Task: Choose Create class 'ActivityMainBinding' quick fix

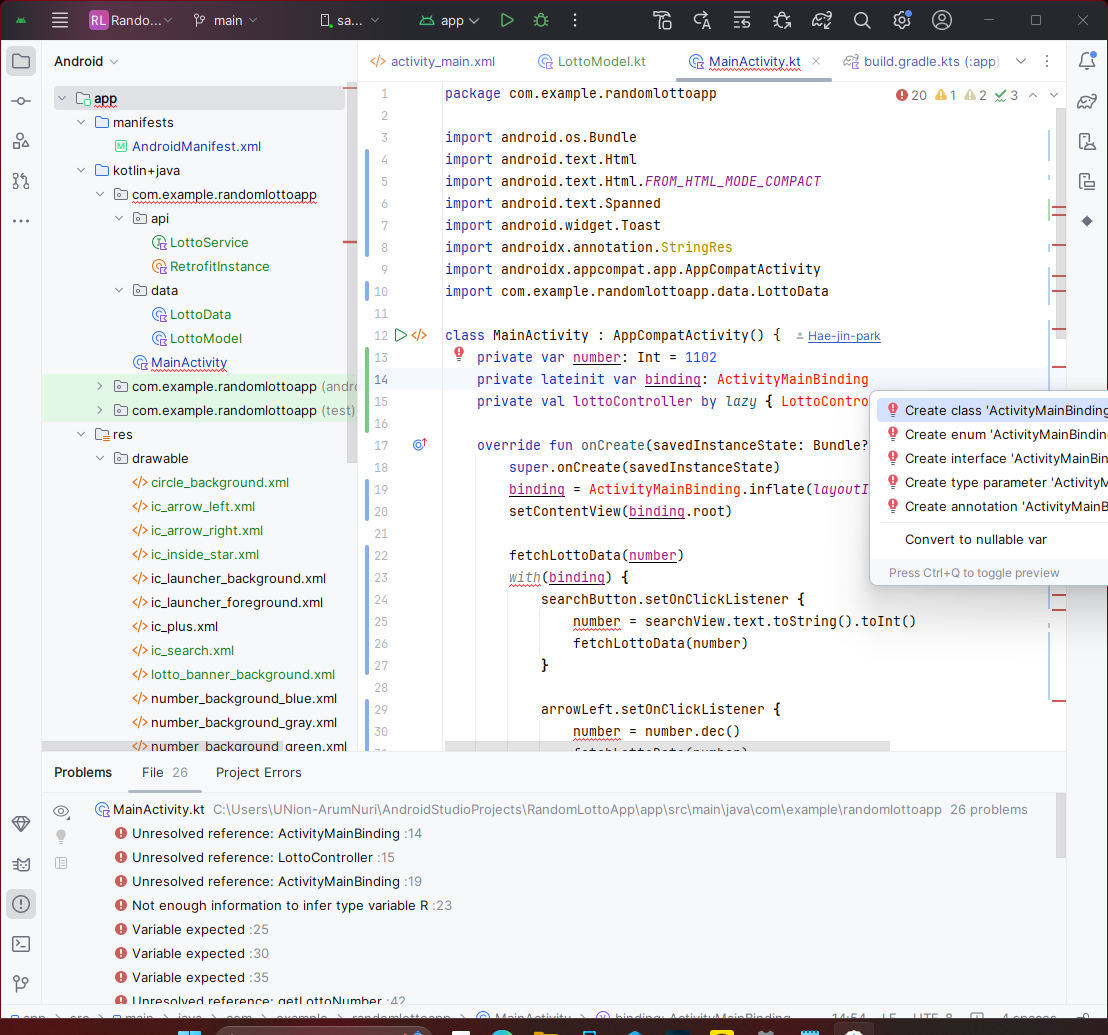Action: click(x=992, y=410)
